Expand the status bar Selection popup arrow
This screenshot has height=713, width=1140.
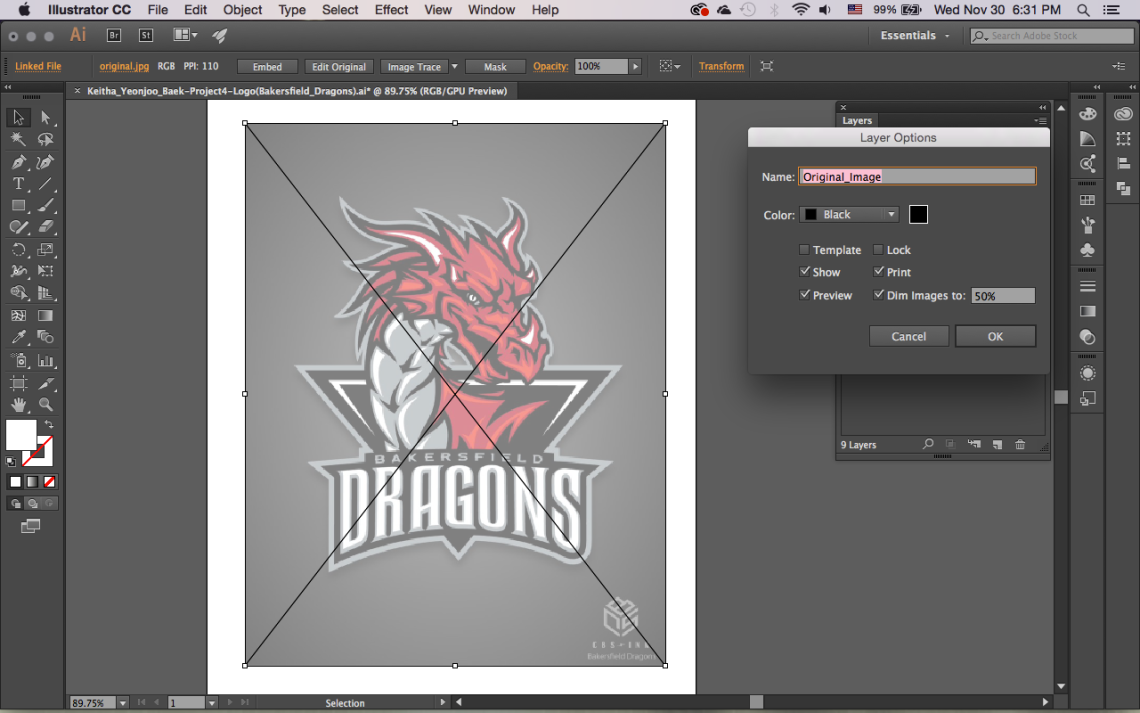442,702
